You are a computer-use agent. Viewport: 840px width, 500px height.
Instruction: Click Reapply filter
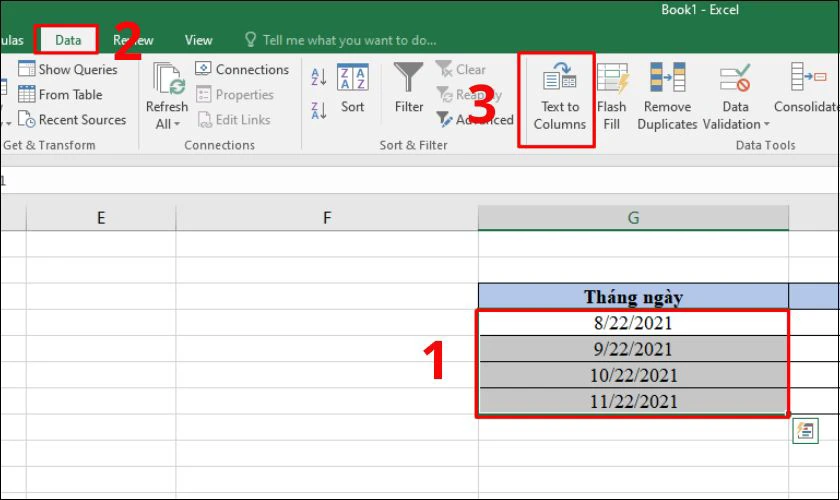tap(469, 94)
